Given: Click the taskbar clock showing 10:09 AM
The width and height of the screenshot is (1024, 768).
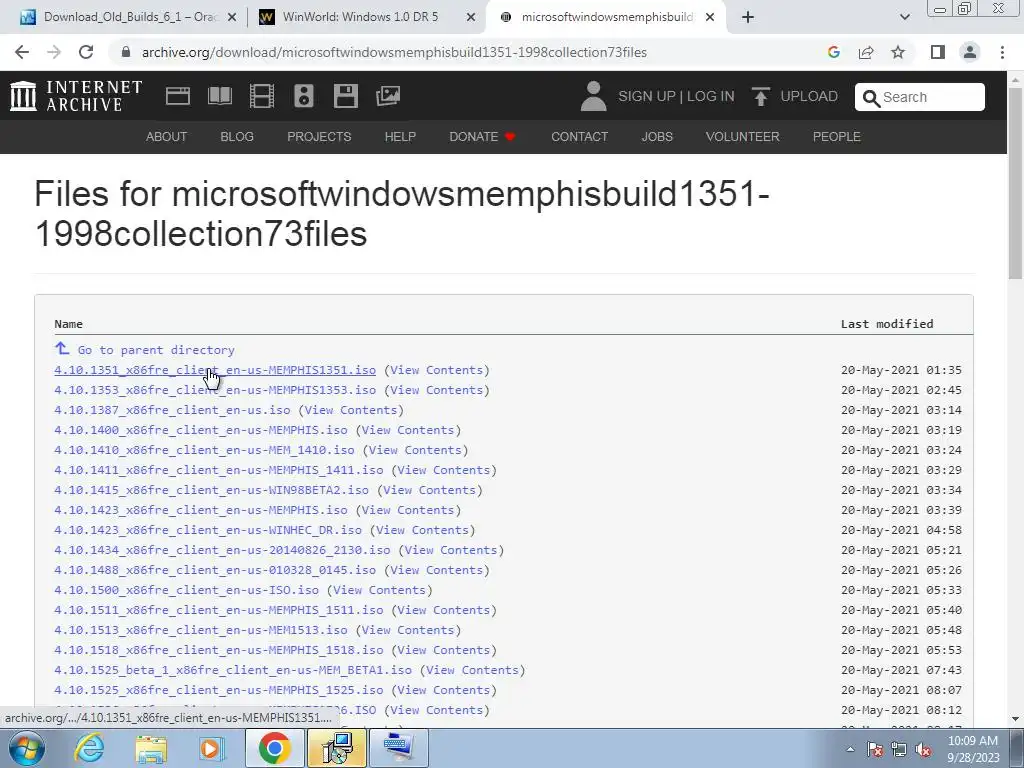Looking at the screenshot, I should (x=973, y=749).
